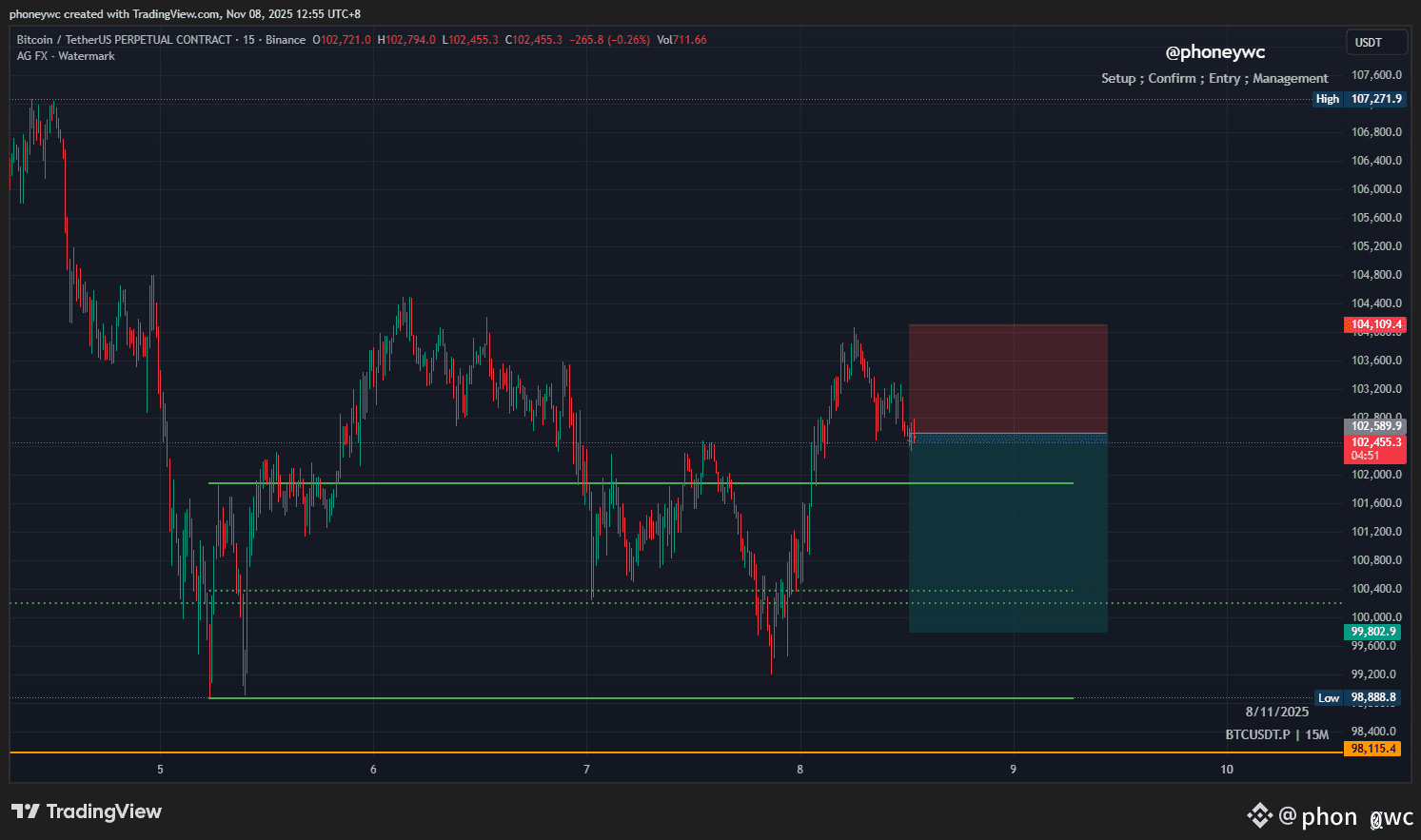
Task: Click the change value −265.8 (−0.26%)
Action: click(610, 40)
